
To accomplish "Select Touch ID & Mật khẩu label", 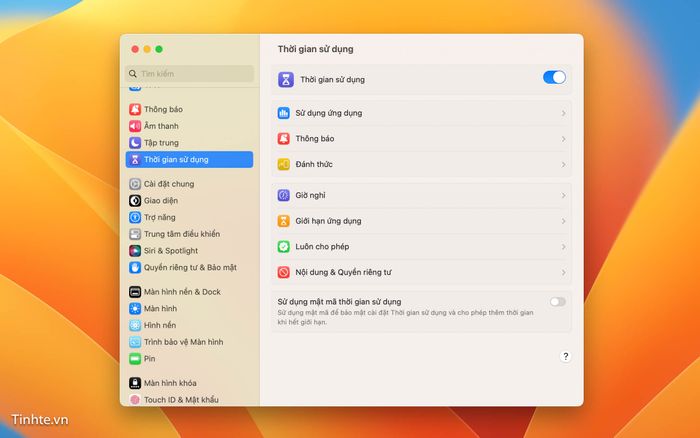I will pos(181,400).
